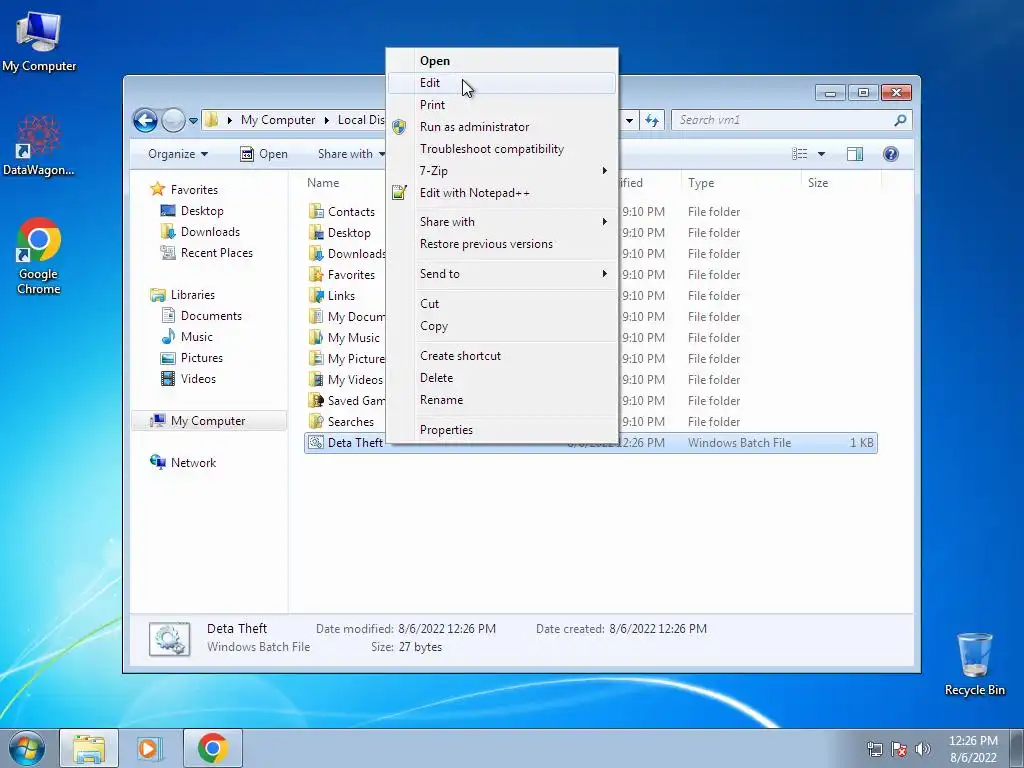
Task: Choose Copy from the context menu
Action: tap(502, 326)
